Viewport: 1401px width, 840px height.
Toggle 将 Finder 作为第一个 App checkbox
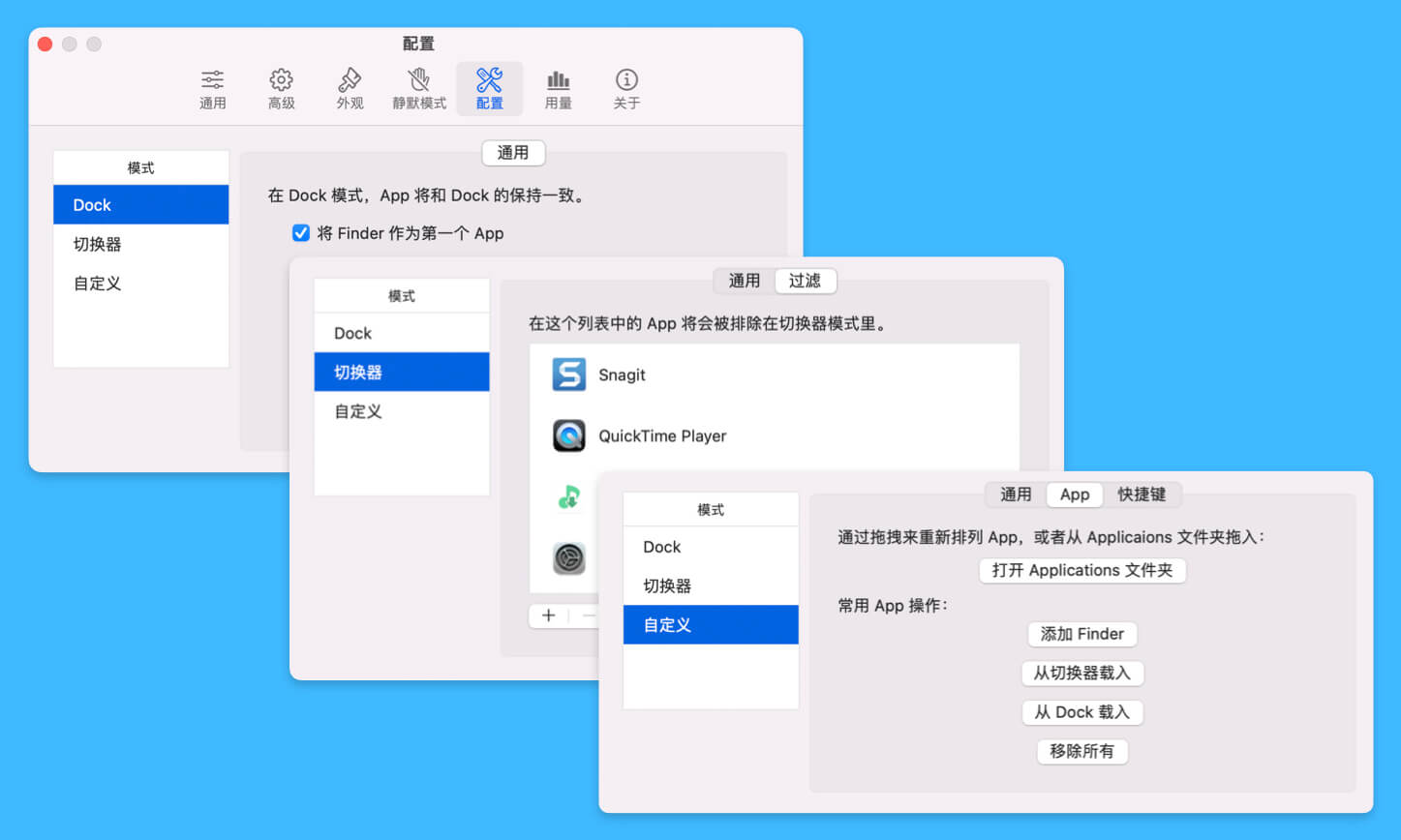[301, 233]
